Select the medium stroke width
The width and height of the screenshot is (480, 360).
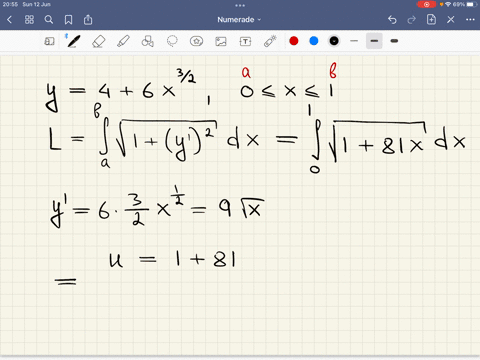point(374,41)
